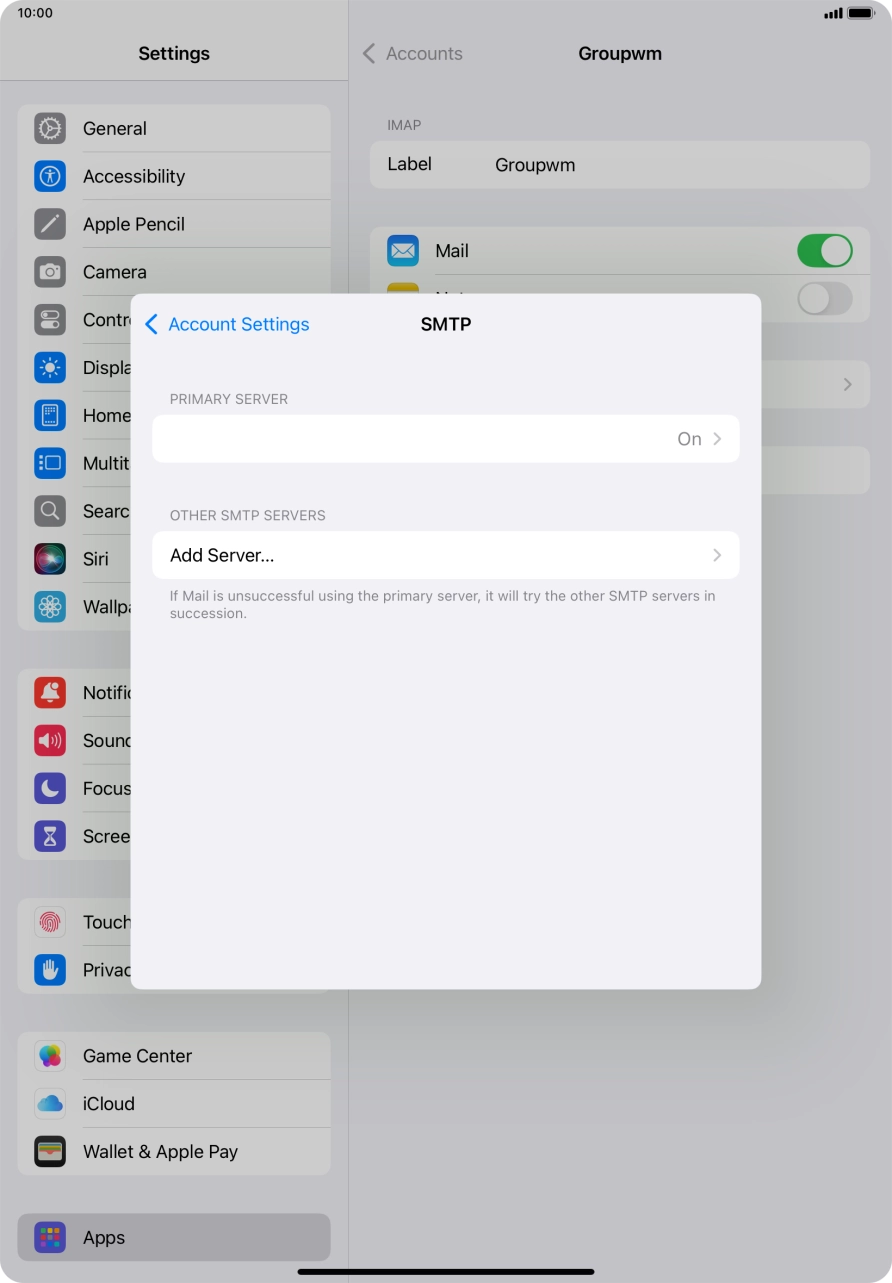Select the Camera settings icon
Screen dimensions: 892x1283
coord(49,271)
